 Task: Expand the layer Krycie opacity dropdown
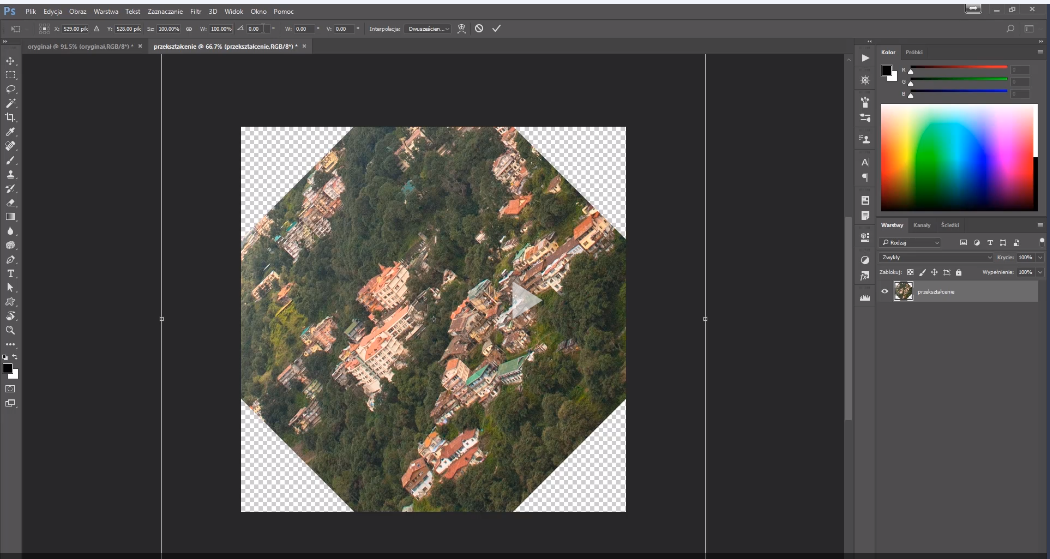1040,257
